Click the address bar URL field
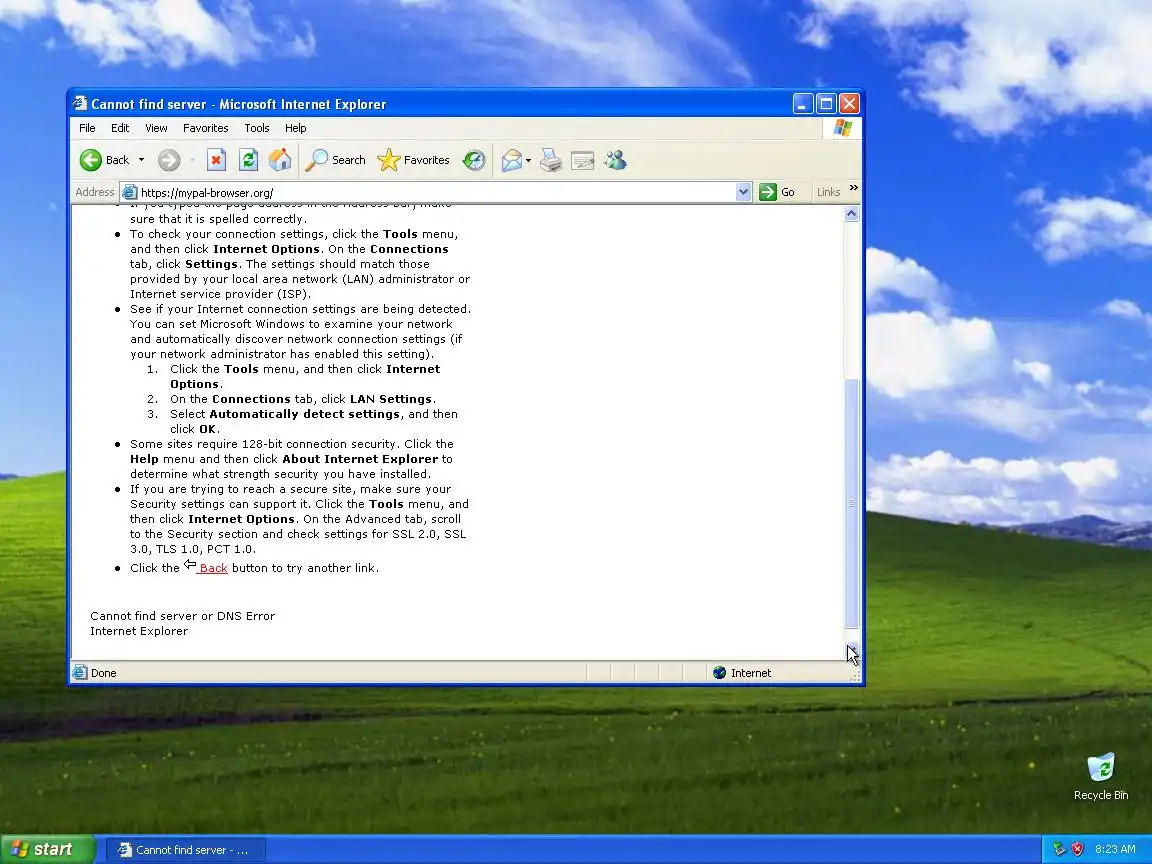Screen dimensions: 1152x864 (x=436, y=192)
